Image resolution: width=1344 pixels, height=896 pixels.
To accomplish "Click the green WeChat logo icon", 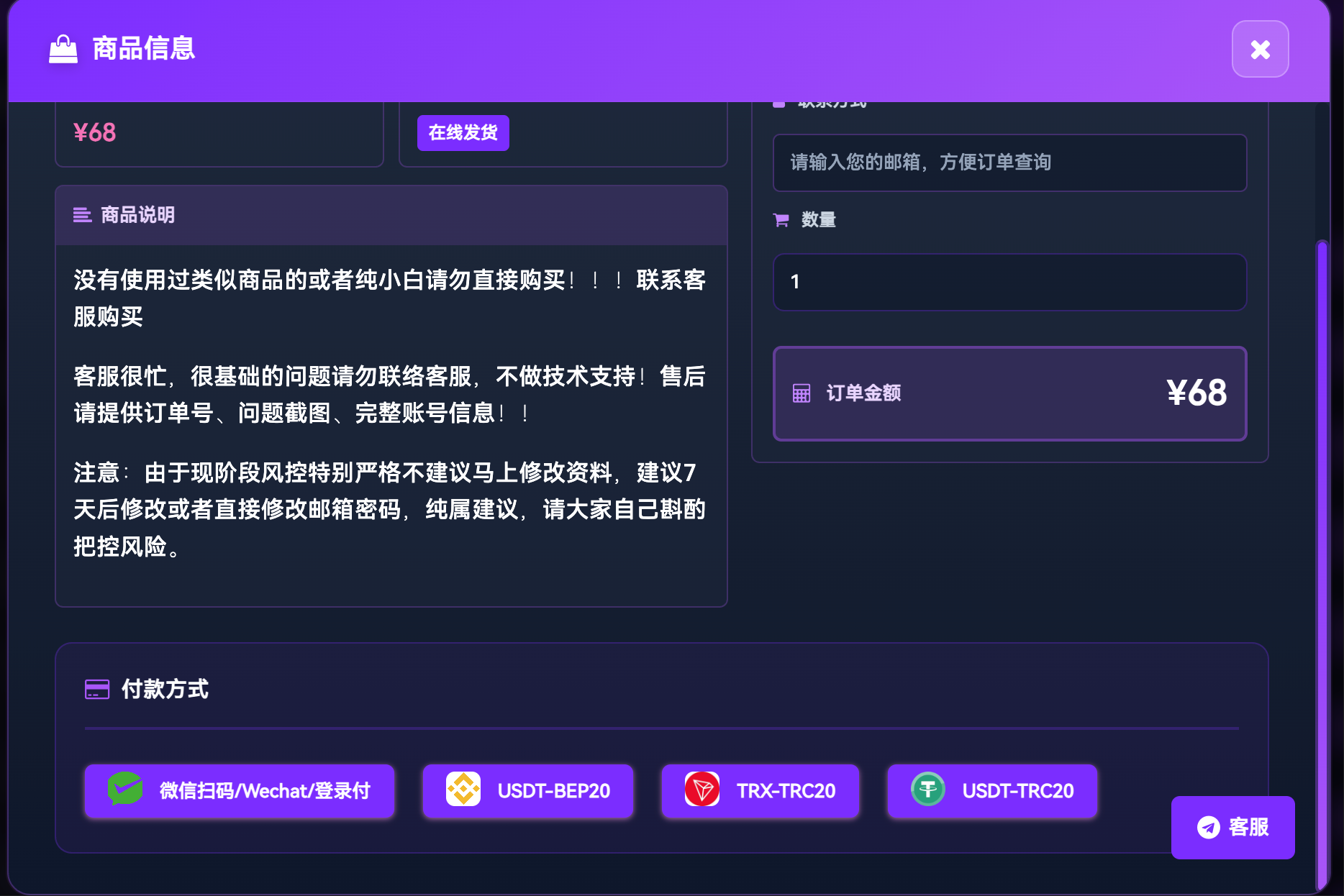I will tap(124, 789).
